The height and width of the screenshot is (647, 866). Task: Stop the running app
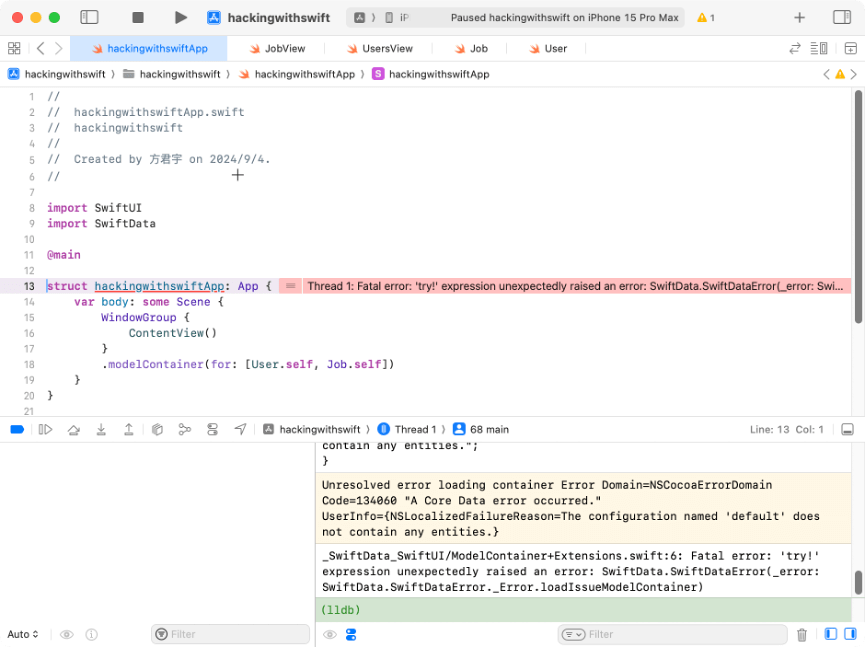click(x=138, y=17)
